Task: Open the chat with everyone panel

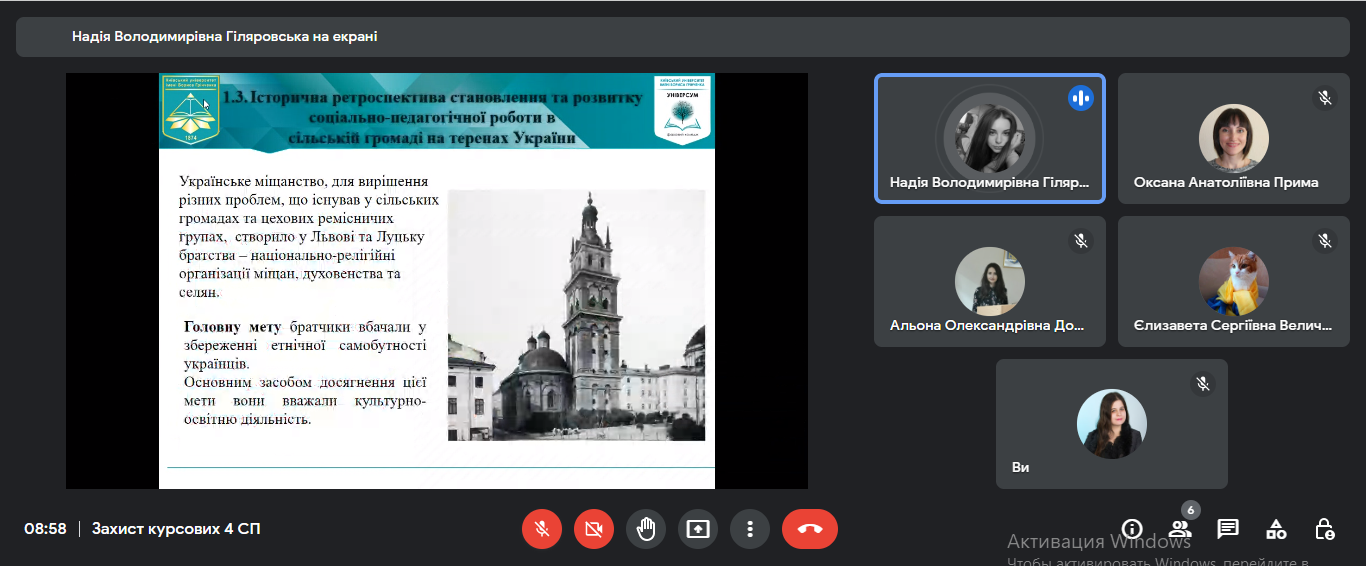Action: (x=1228, y=529)
